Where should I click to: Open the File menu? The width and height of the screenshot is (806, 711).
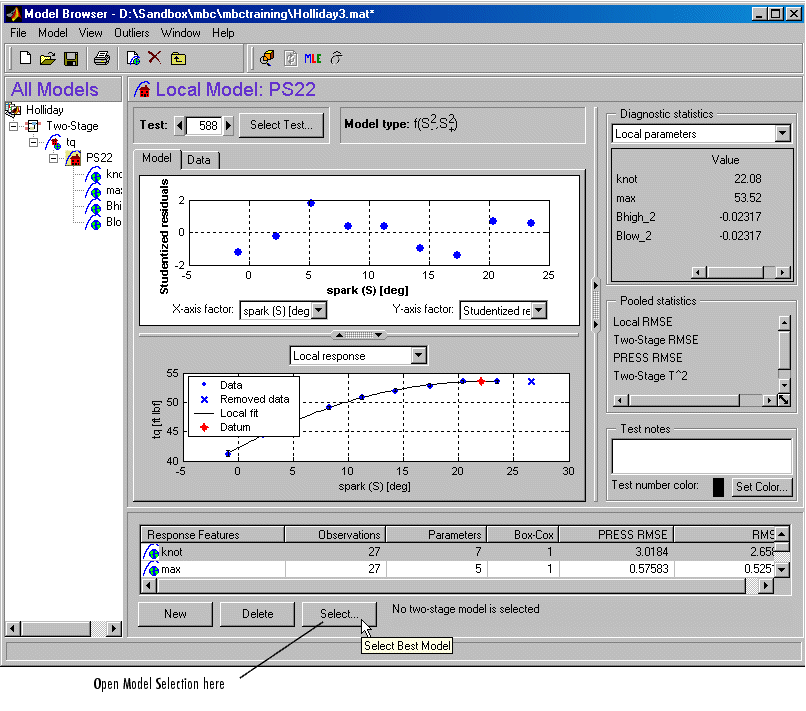[x=18, y=33]
